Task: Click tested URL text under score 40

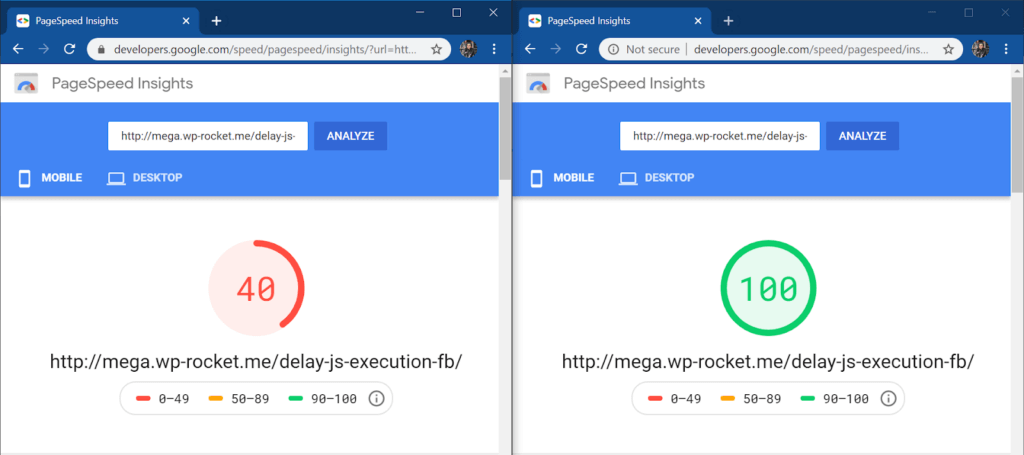Action: (x=257, y=362)
